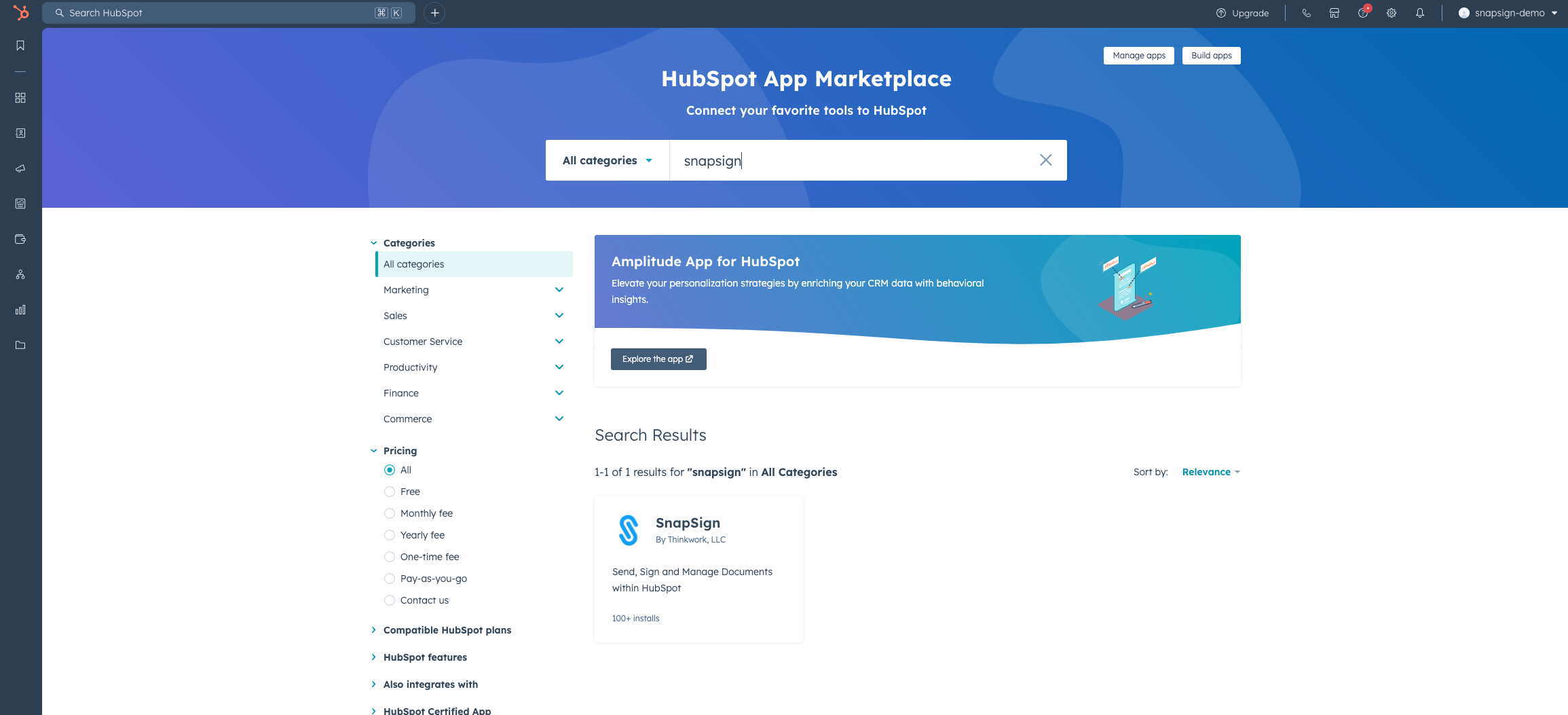This screenshot has width=1568, height=715.
Task: Open the Marketing megaphone icon in sidebar
Action: [x=20, y=168]
